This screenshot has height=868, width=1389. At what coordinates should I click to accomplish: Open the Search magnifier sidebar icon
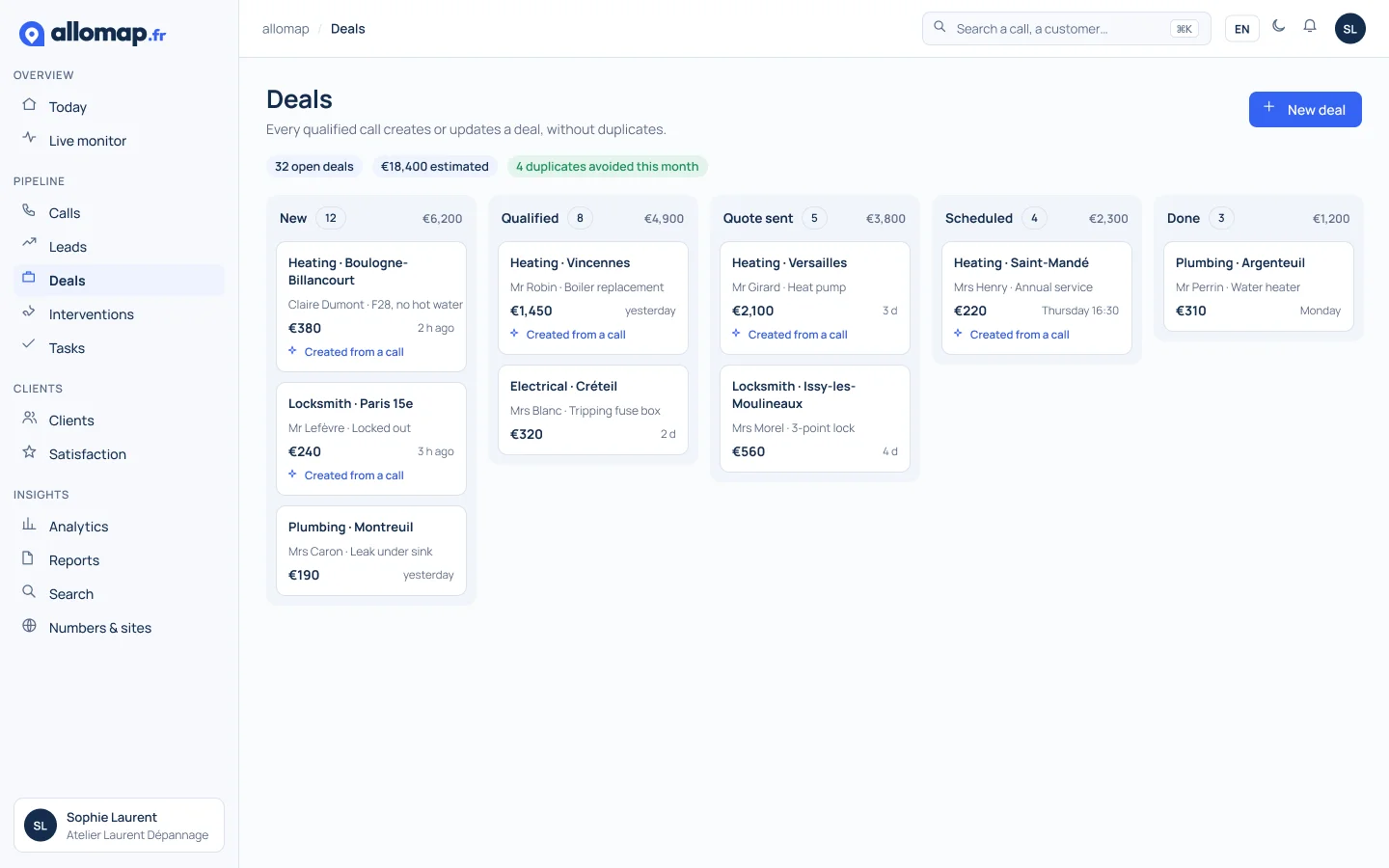[29, 592]
